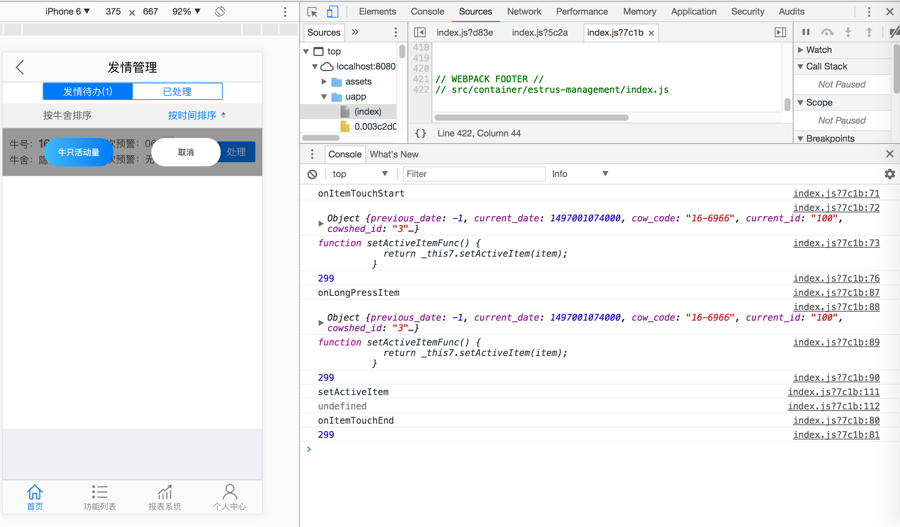Image resolution: width=900 pixels, height=527 pixels.
Task: Open console settings gear icon
Action: click(889, 174)
